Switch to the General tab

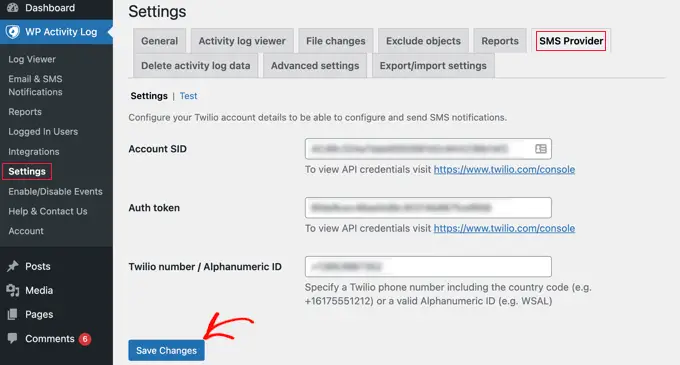click(x=160, y=41)
